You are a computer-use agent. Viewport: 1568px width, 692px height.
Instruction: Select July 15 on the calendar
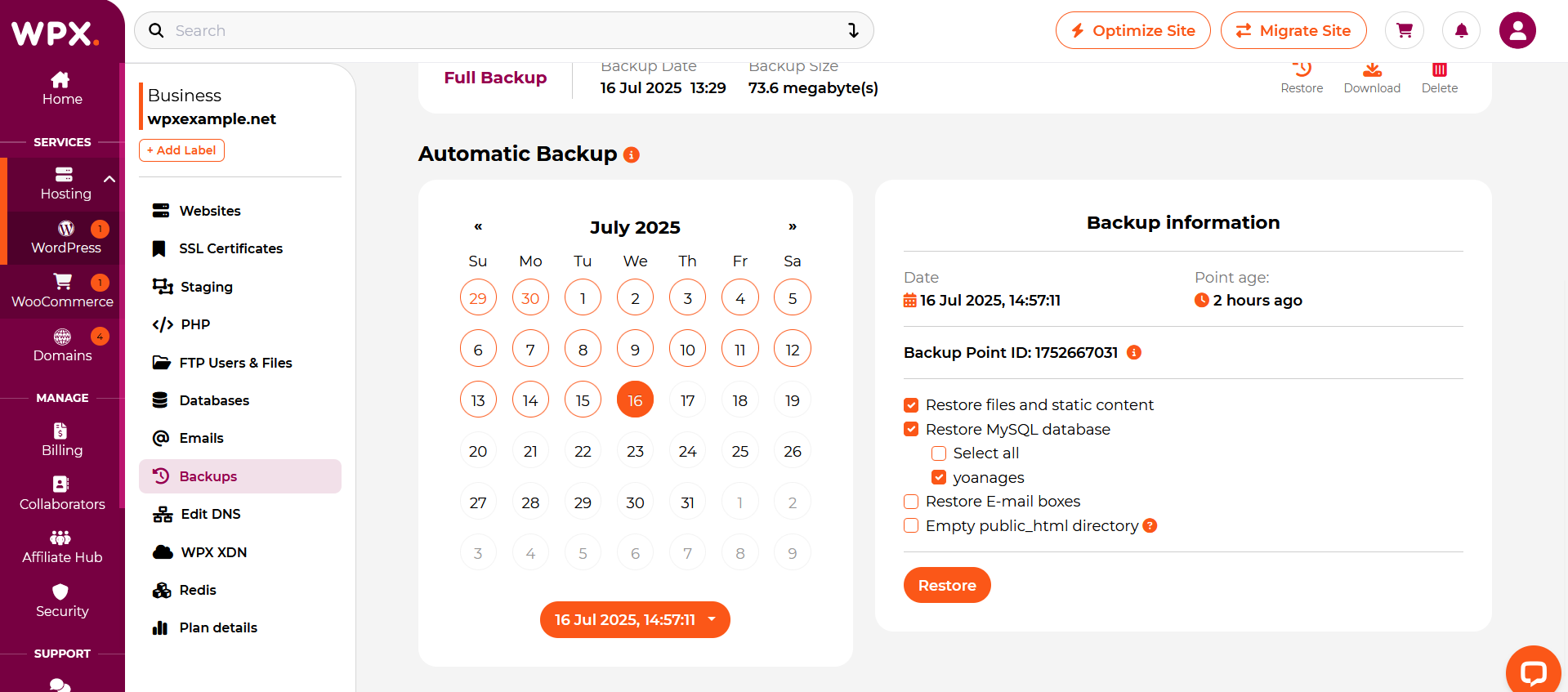[583, 400]
